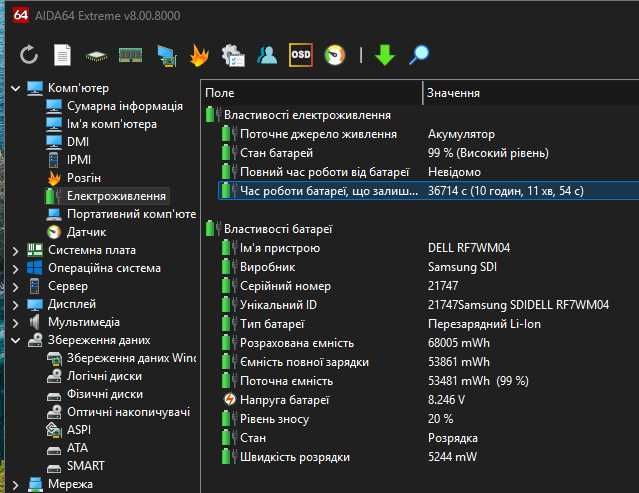Image resolution: width=639 pixels, height=493 pixels.
Task: Open the CPU chip toolbar icon
Action: 96,56
